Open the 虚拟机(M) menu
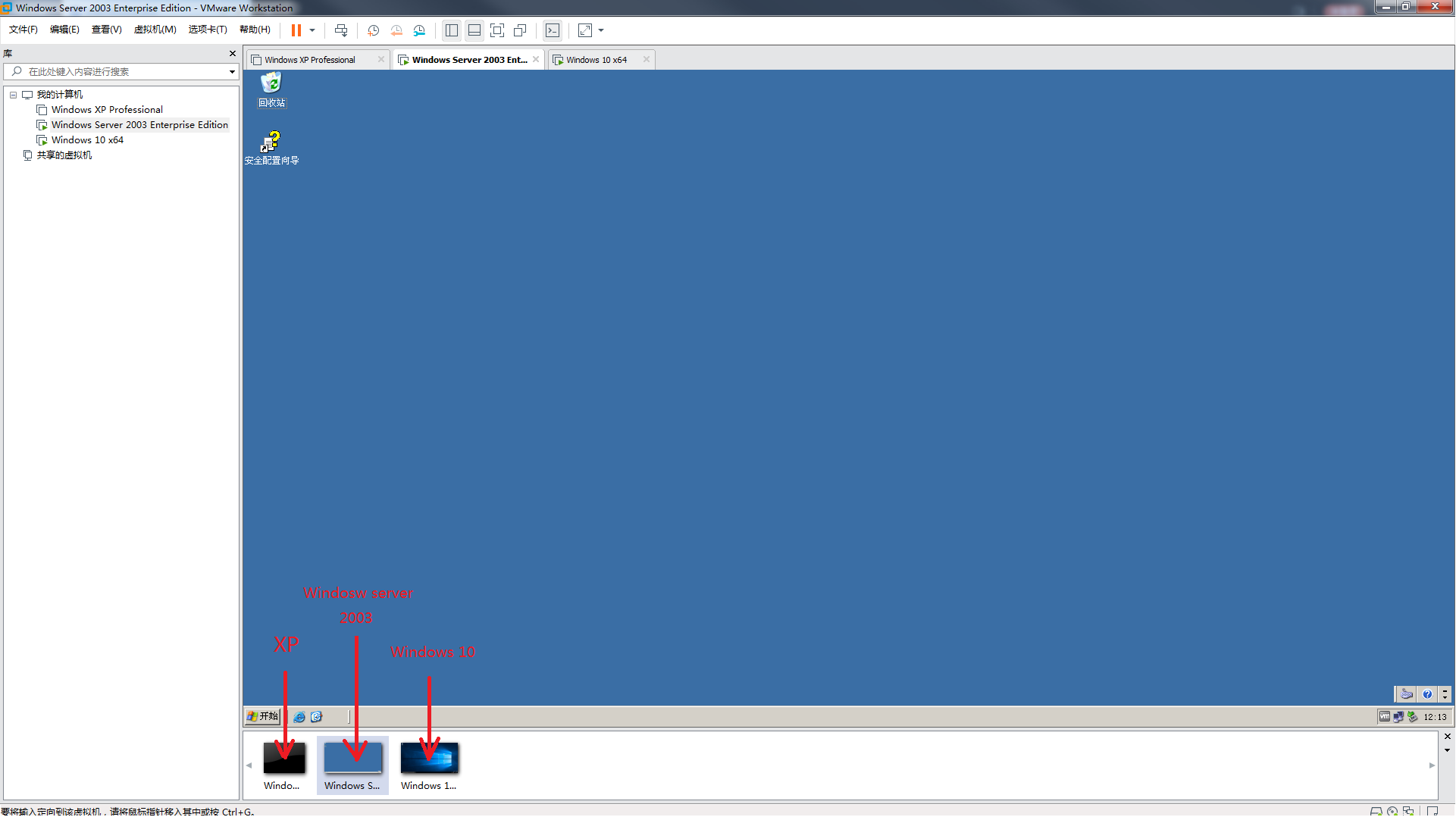Viewport: 1456px width, 817px height. (x=155, y=30)
